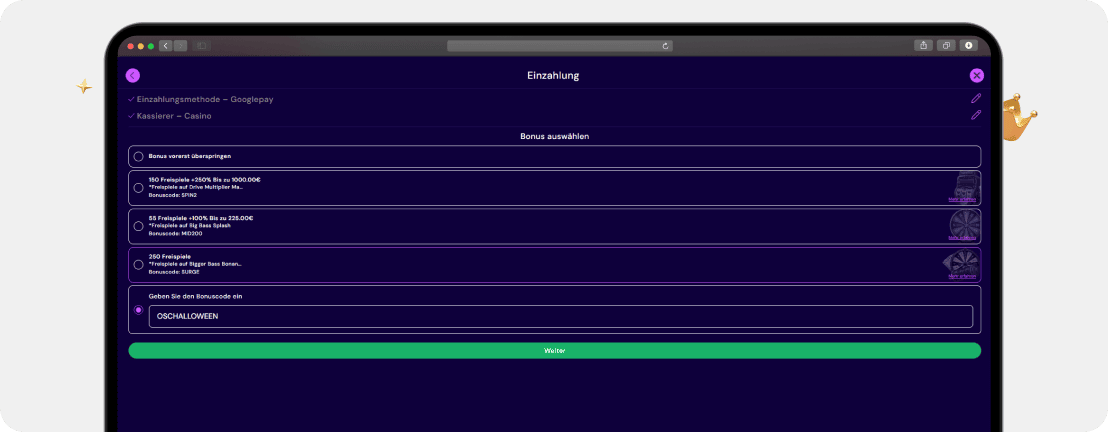The image size is (1108, 432).
Task: Toggle the bonus code entry radio button
Action: pos(138,310)
